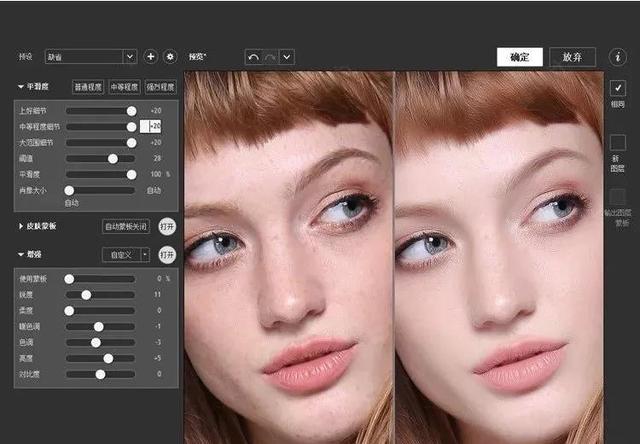The width and height of the screenshot is (640, 444).
Task: Select 强烈程度 smoothing level
Action: click(160, 87)
